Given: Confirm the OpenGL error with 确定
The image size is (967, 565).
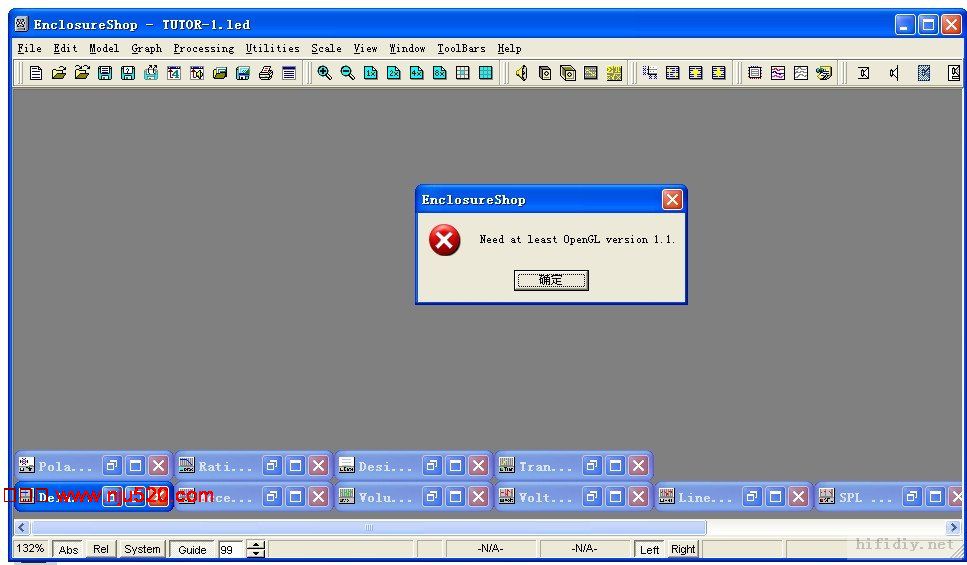Looking at the screenshot, I should pos(551,280).
